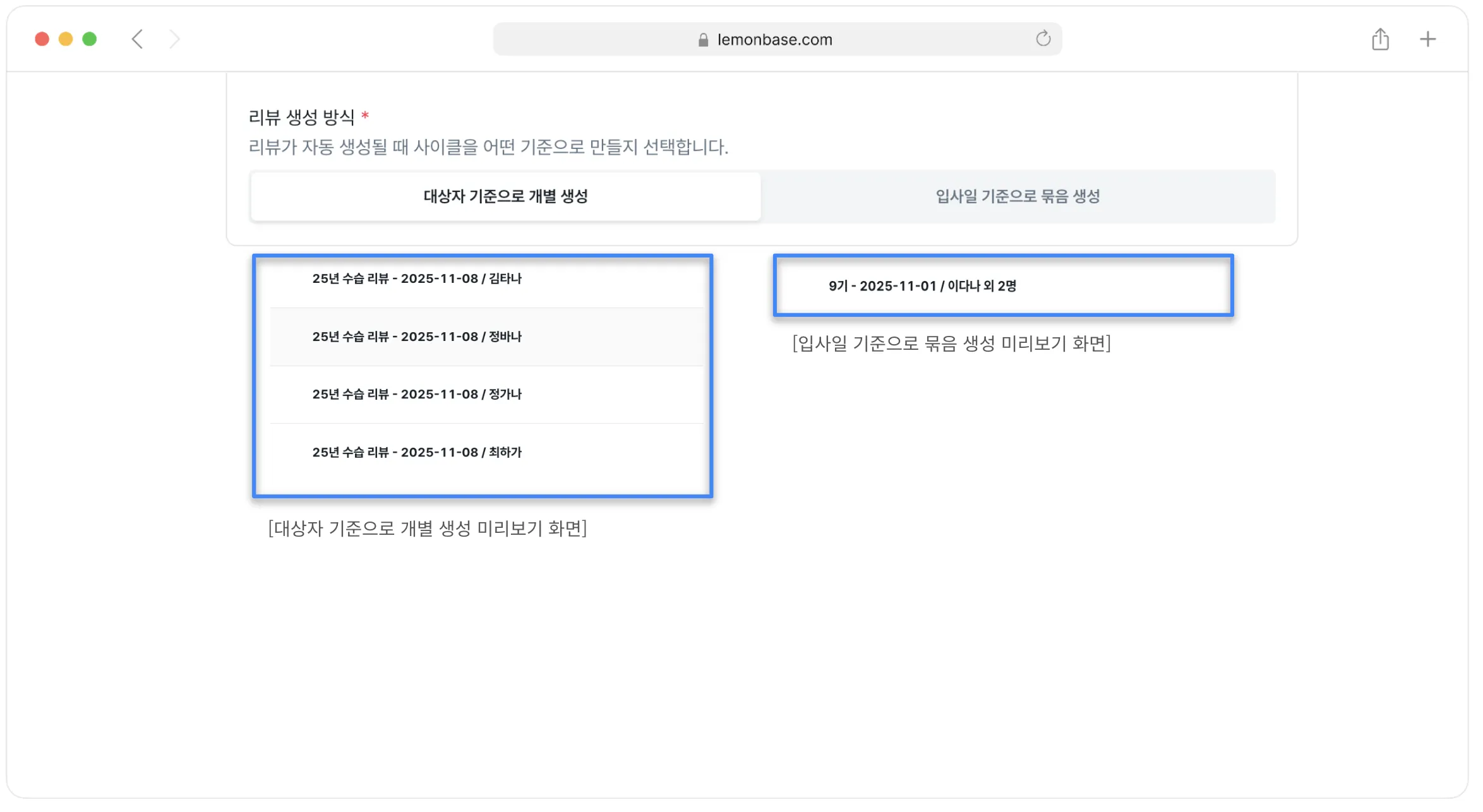The image size is (1483, 812).
Task: Maximize the window with the green button
Action: [90, 39]
